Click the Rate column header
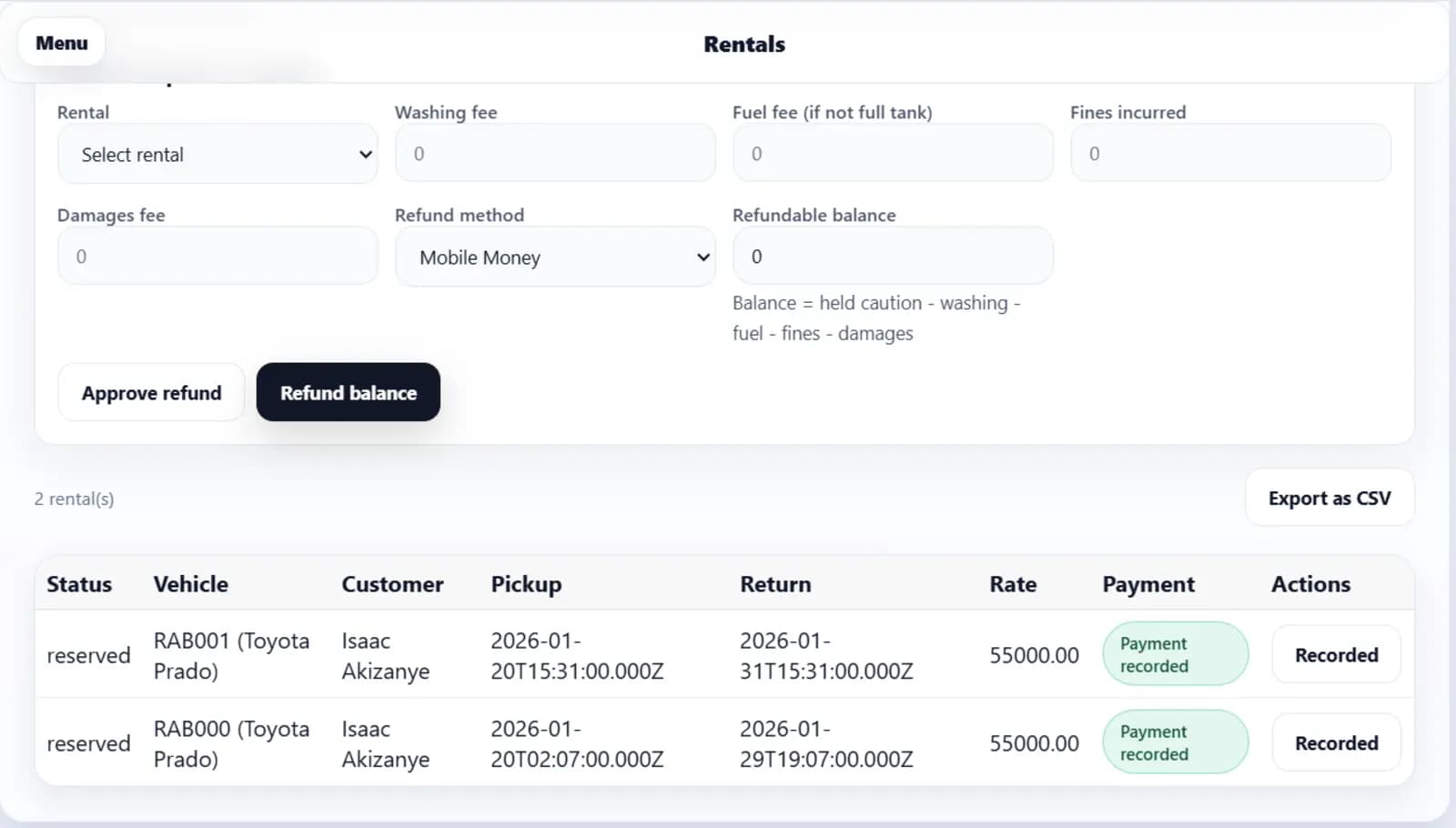This screenshot has width=1456, height=828. pos(1013,584)
